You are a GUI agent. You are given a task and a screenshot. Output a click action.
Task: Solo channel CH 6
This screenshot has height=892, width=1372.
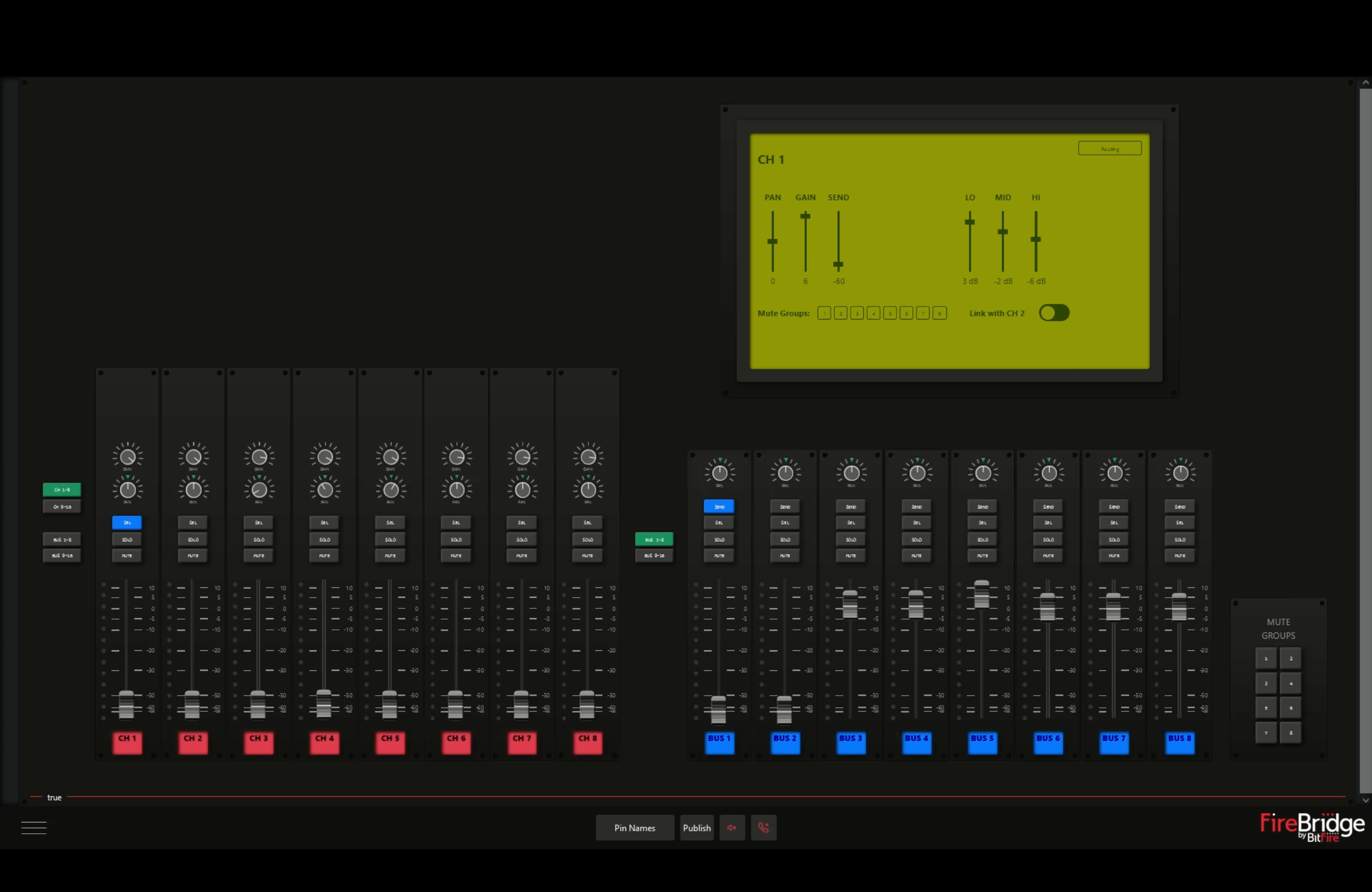(x=456, y=539)
